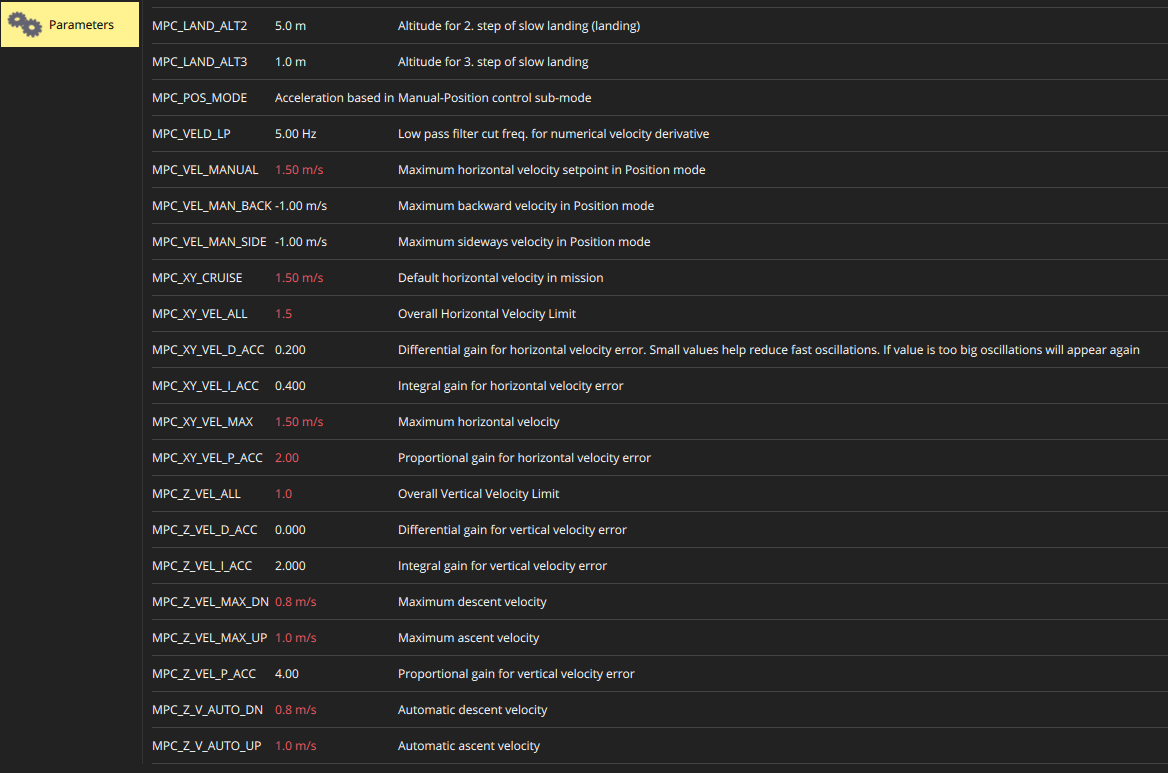This screenshot has height=773, width=1168.
Task: Select MPC_Z_VEL_MAX_DN value 0.8 m/s
Action: coord(295,602)
